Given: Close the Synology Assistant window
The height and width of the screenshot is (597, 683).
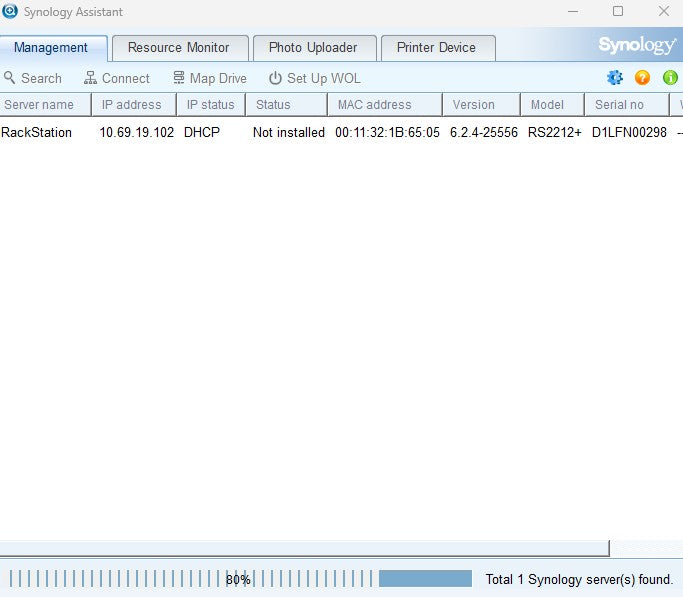Looking at the screenshot, I should point(663,11).
